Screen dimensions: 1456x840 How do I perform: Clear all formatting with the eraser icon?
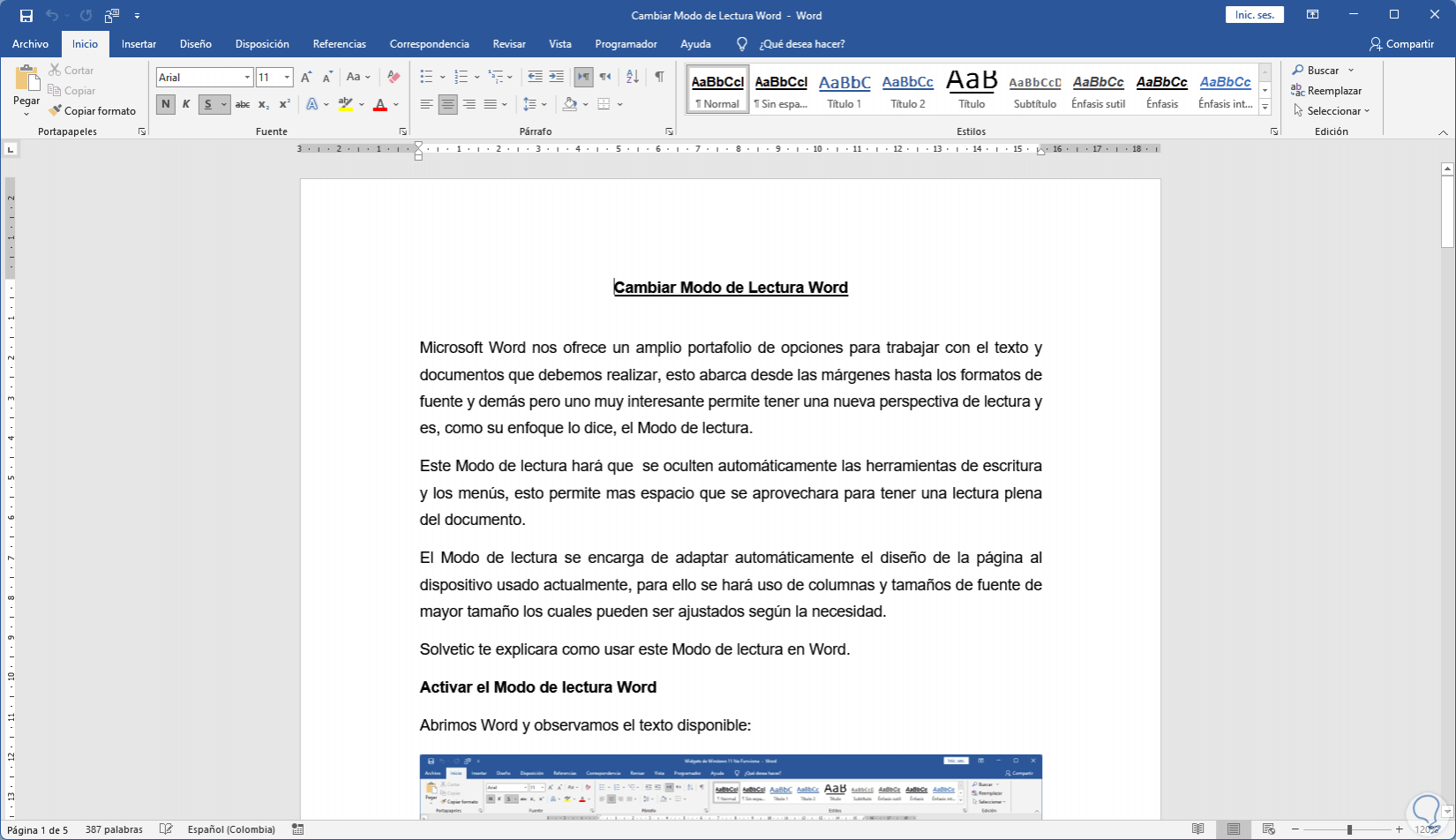(394, 78)
